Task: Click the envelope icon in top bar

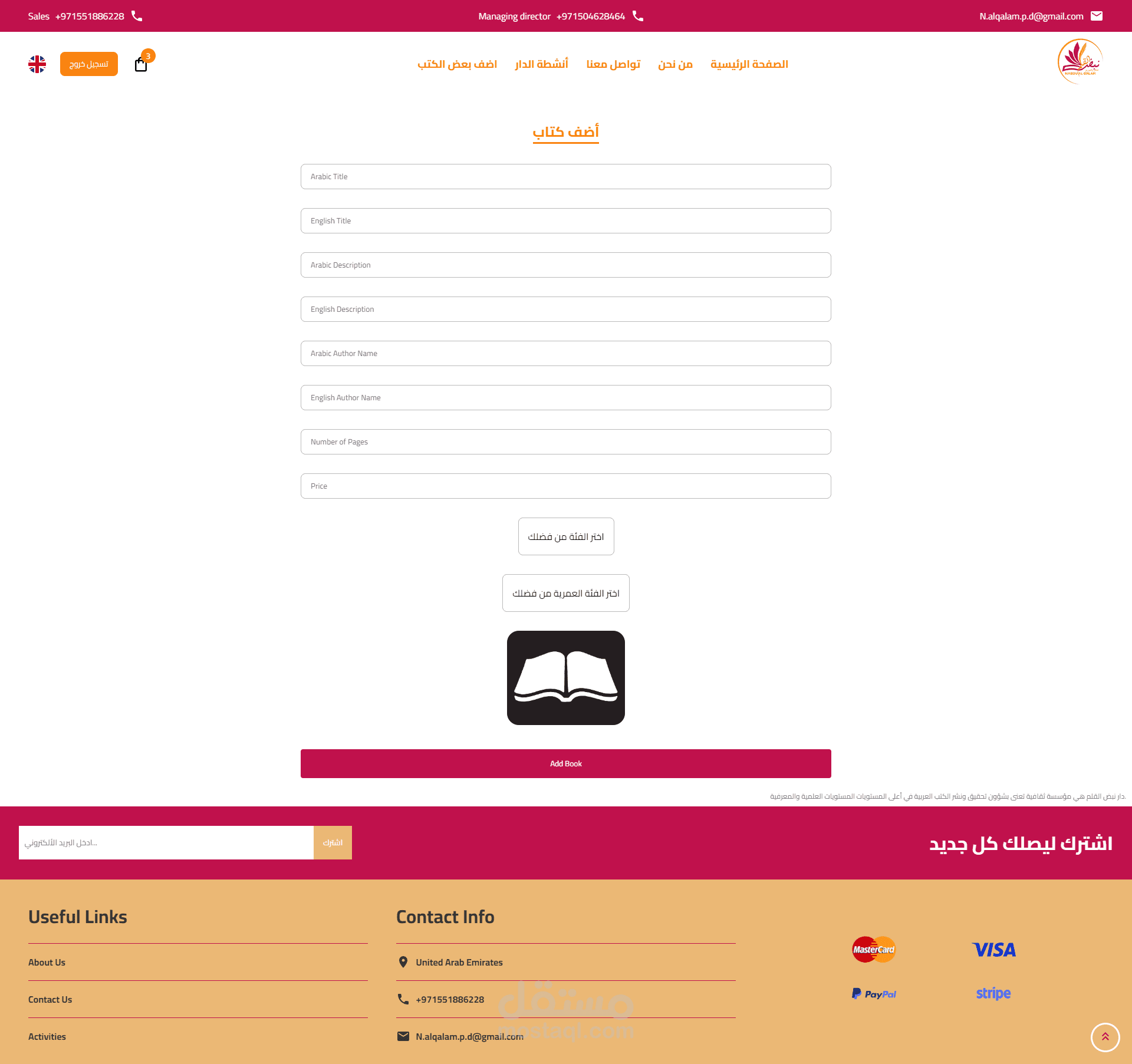Action: [1097, 16]
